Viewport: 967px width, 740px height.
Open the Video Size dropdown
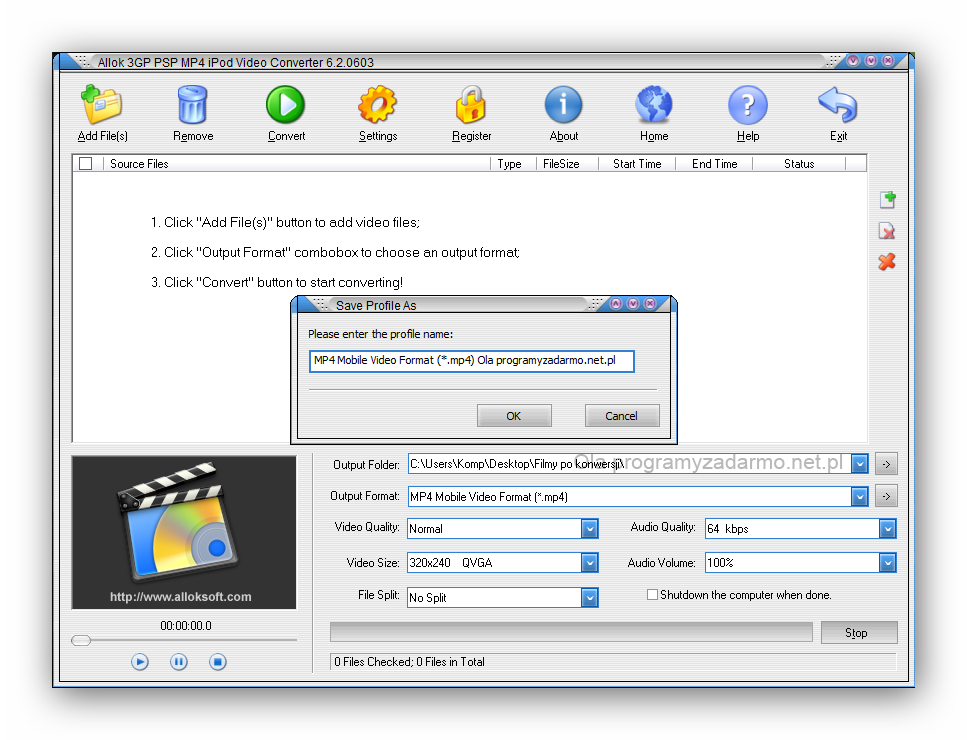point(590,562)
